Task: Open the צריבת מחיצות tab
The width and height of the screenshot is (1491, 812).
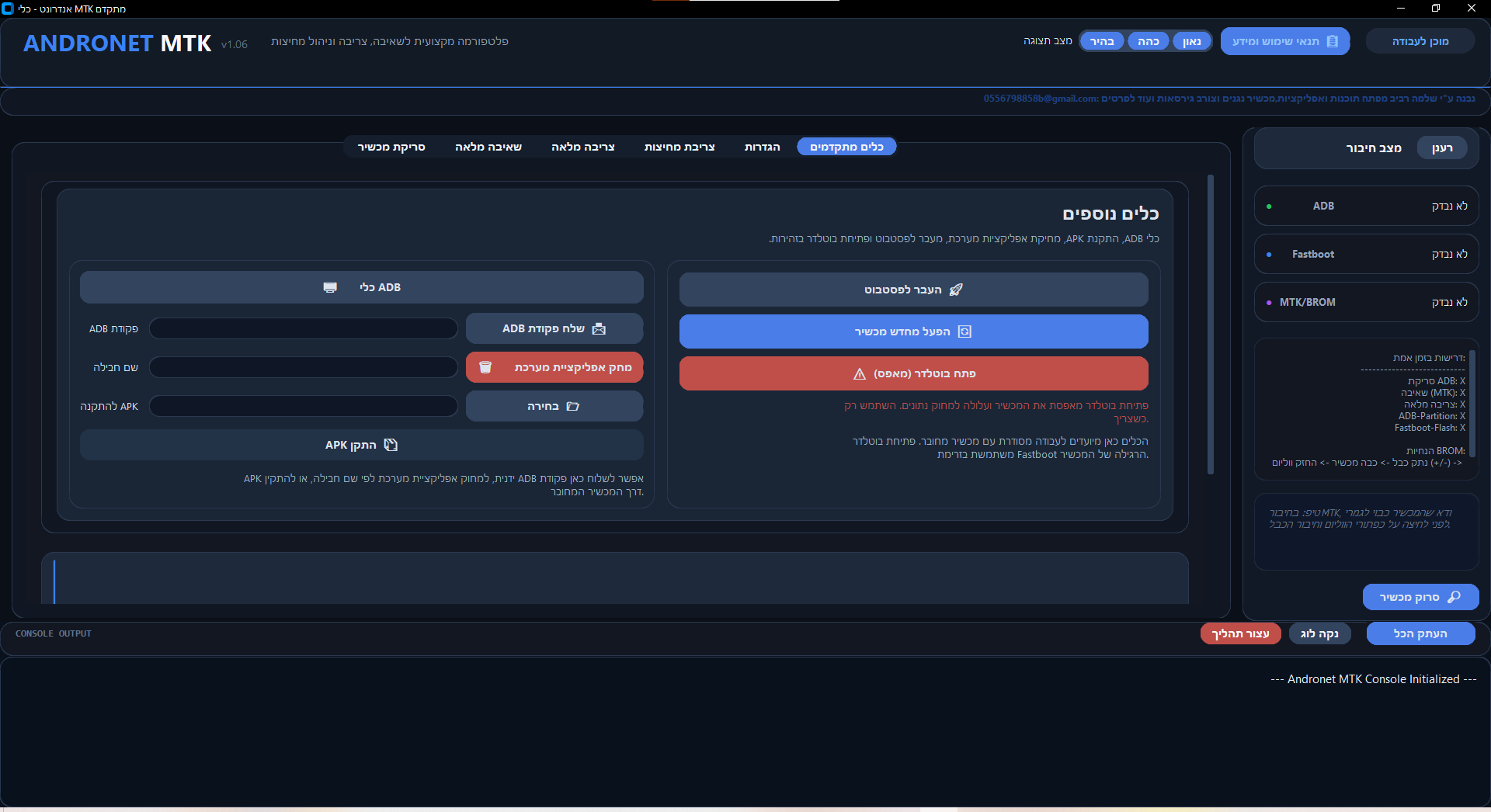Action: tap(679, 147)
